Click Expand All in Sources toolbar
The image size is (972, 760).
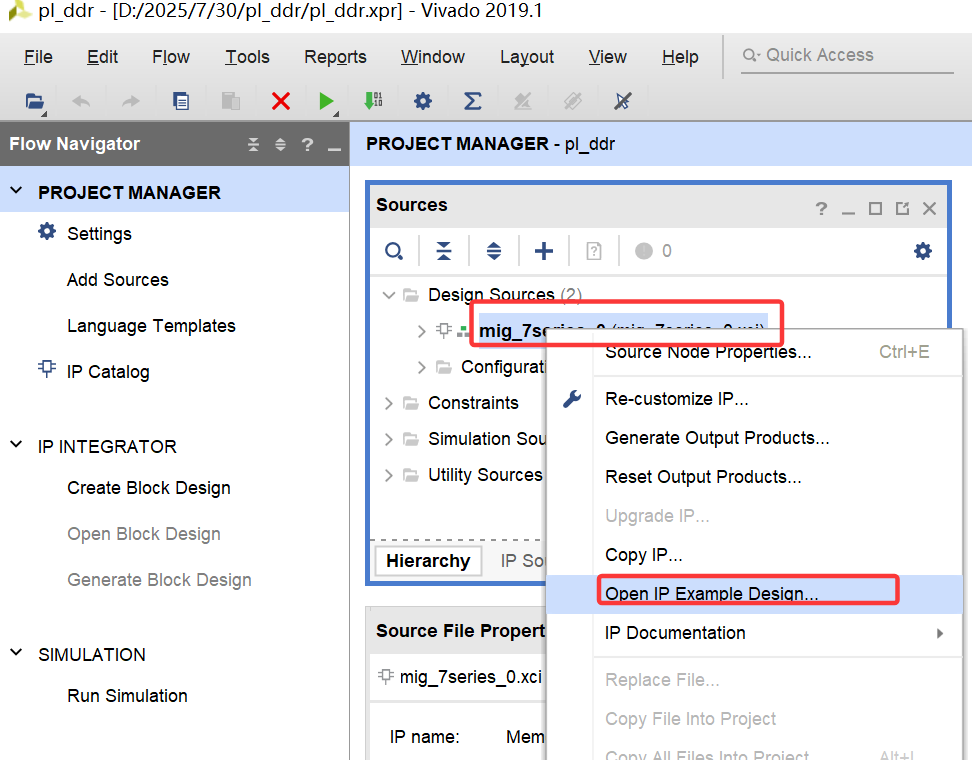(x=494, y=251)
